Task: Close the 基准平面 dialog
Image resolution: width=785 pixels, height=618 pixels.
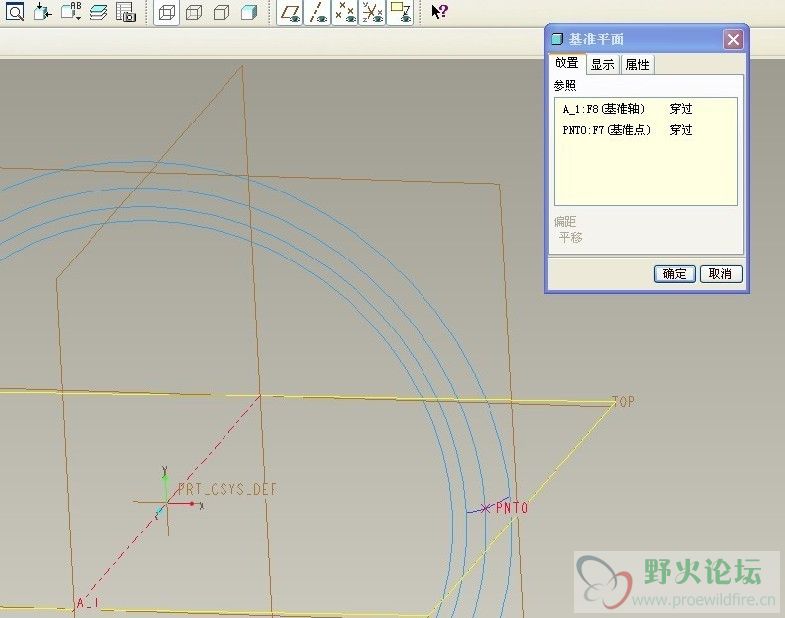Action: tap(733, 39)
